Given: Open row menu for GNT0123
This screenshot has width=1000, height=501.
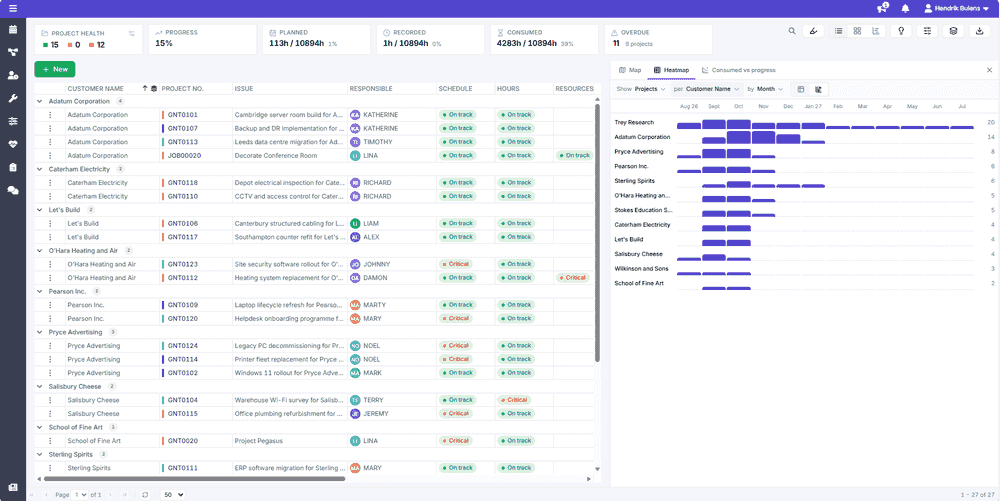Looking at the screenshot, I should point(50,264).
